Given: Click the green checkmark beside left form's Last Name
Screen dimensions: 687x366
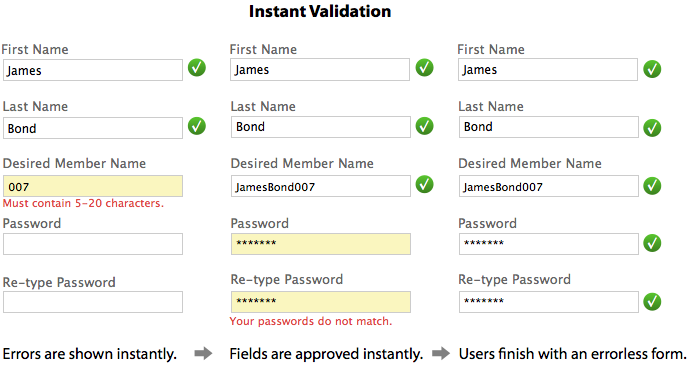Looking at the screenshot, I should pos(197,126).
